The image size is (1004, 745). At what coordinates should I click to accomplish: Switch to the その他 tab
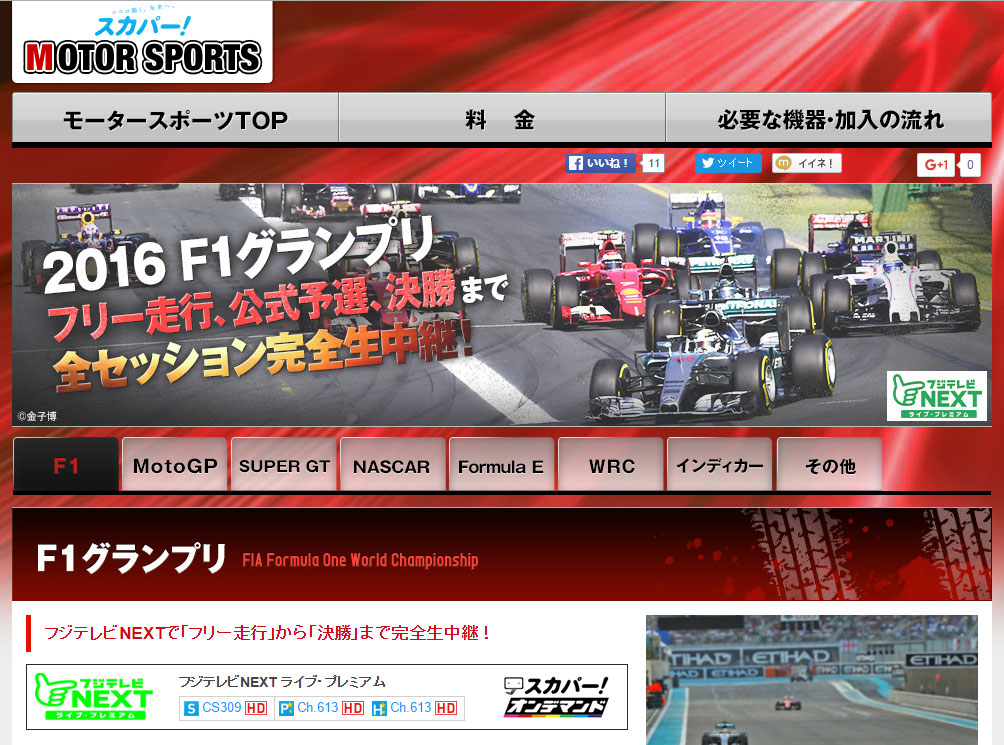click(829, 465)
